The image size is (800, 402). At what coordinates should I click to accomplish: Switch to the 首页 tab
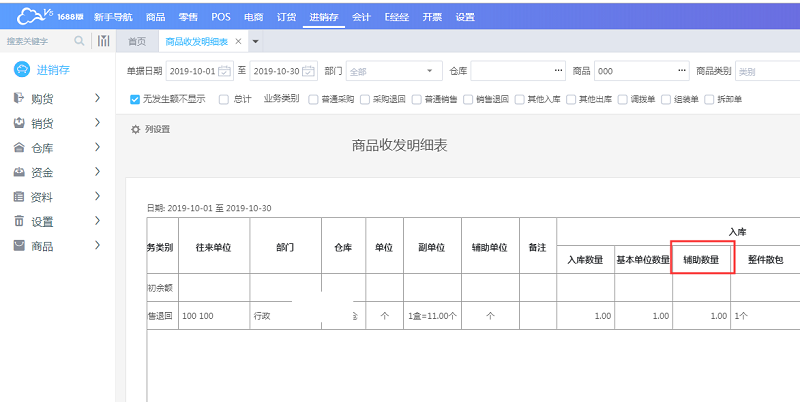136,41
